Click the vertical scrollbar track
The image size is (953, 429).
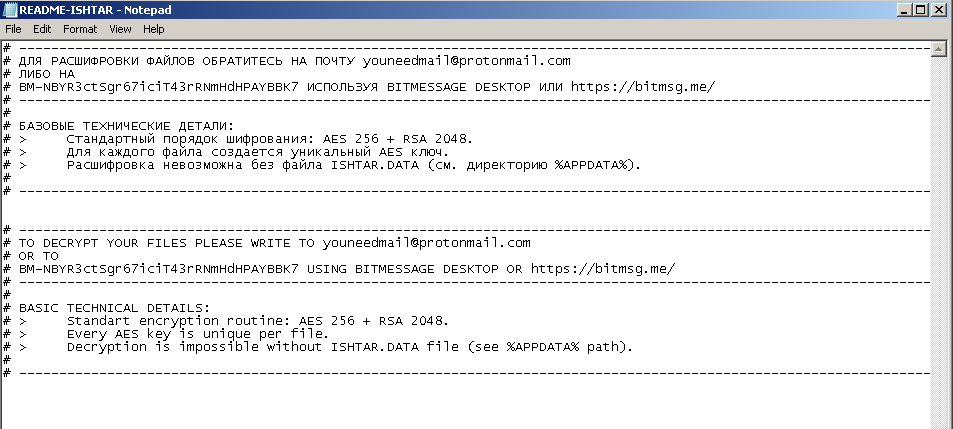[x=938, y=250]
